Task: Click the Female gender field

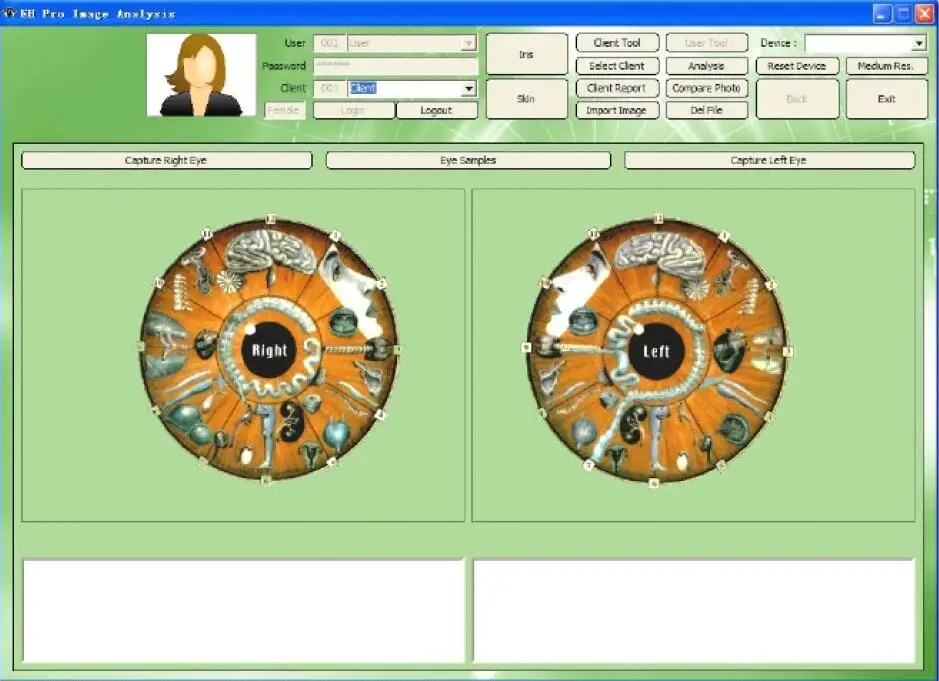Action: (284, 110)
